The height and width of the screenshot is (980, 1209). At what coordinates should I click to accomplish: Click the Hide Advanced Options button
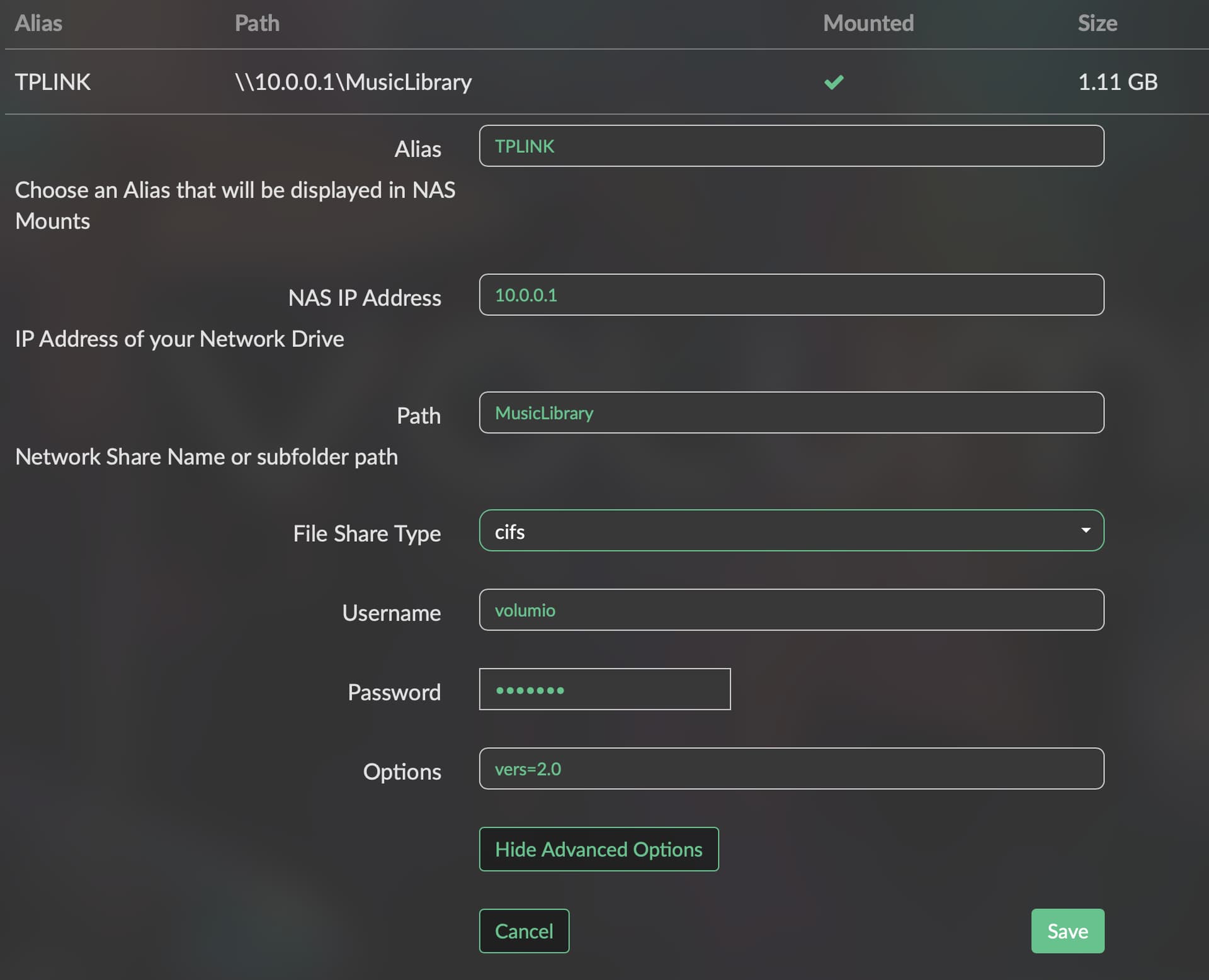tap(598, 849)
